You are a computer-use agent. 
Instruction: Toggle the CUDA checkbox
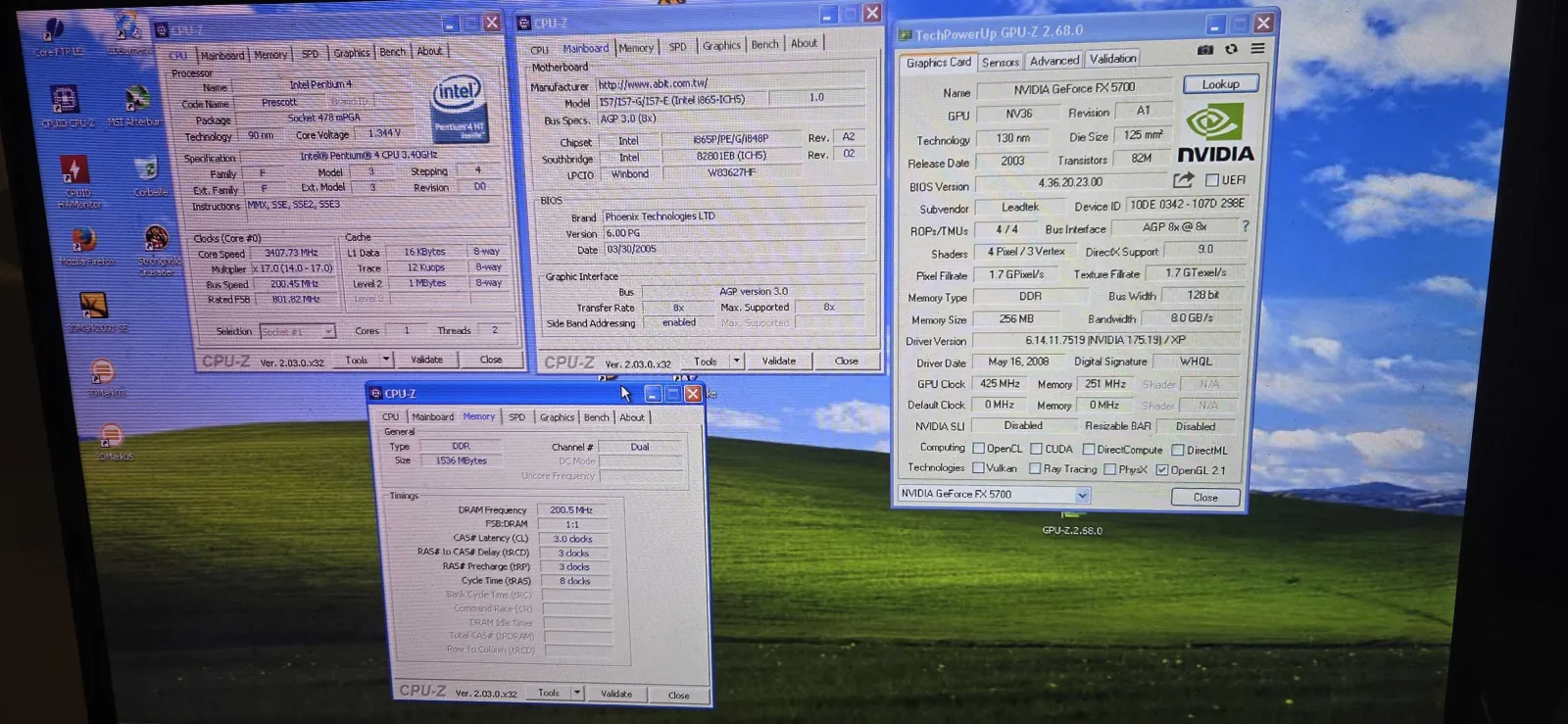pos(1036,449)
